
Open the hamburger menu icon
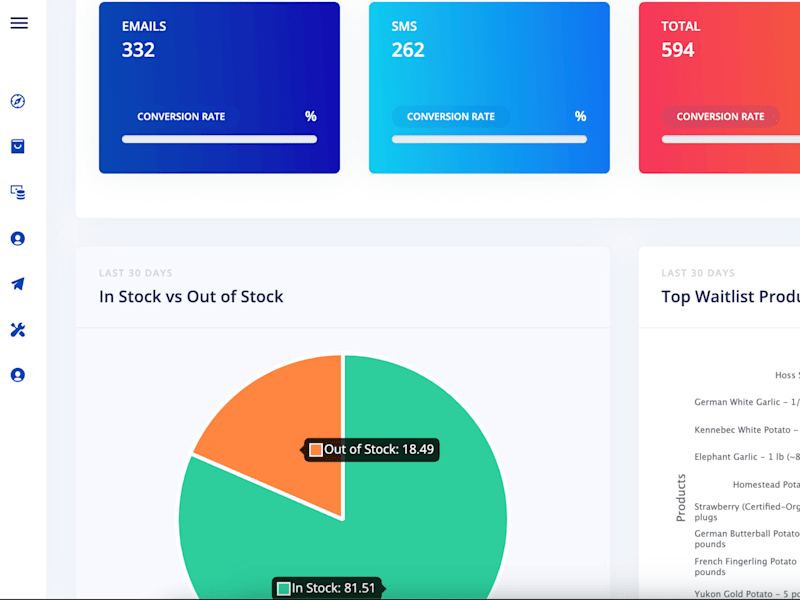click(19, 23)
